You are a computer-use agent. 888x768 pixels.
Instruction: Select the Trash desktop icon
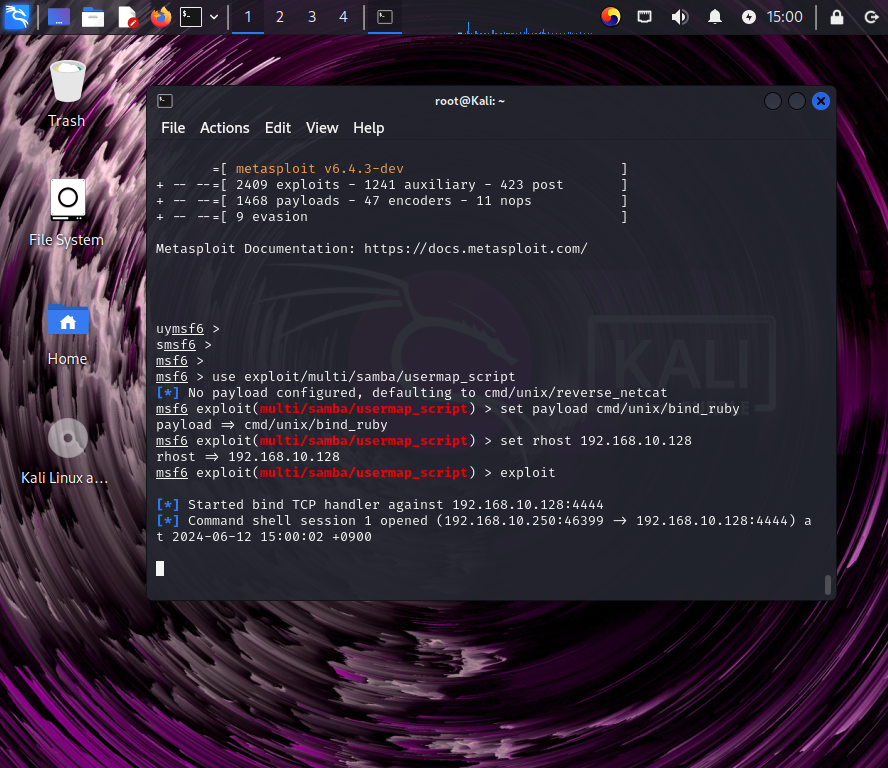pyautogui.click(x=67, y=94)
